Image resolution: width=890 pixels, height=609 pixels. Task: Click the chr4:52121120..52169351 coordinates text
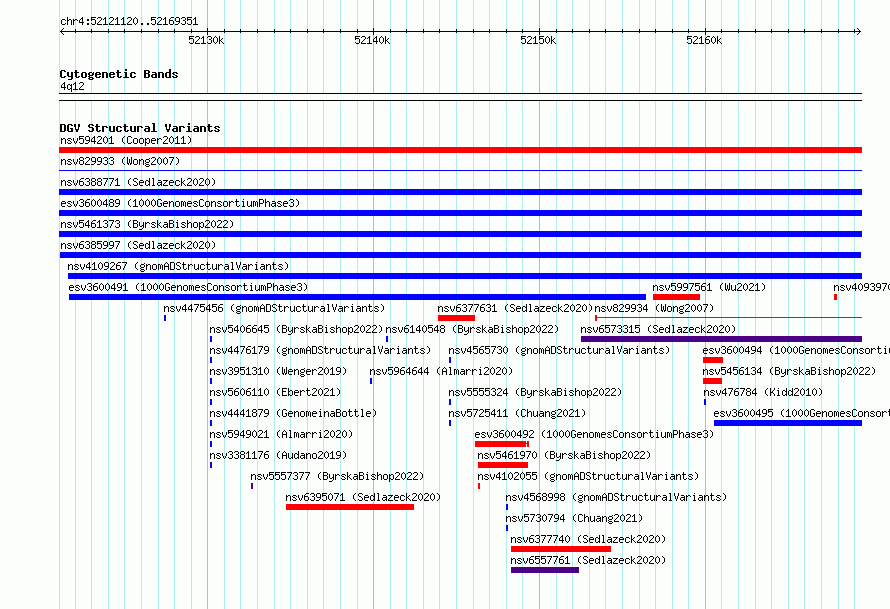(x=129, y=22)
